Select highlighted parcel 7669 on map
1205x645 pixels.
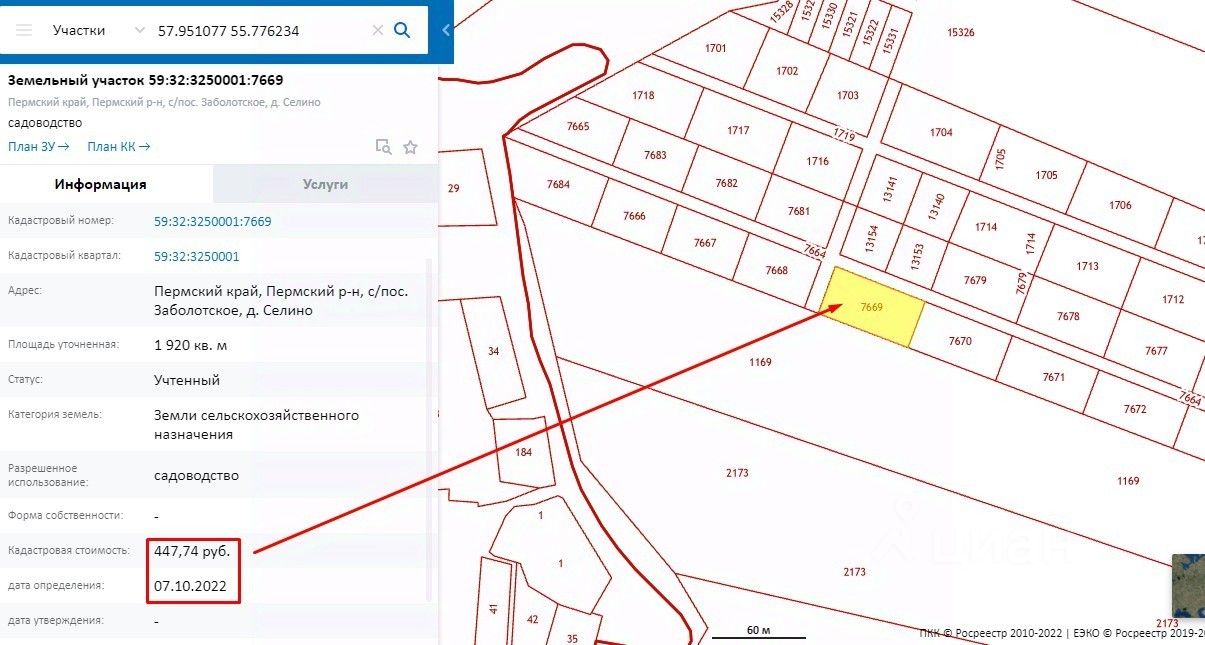pos(871,307)
